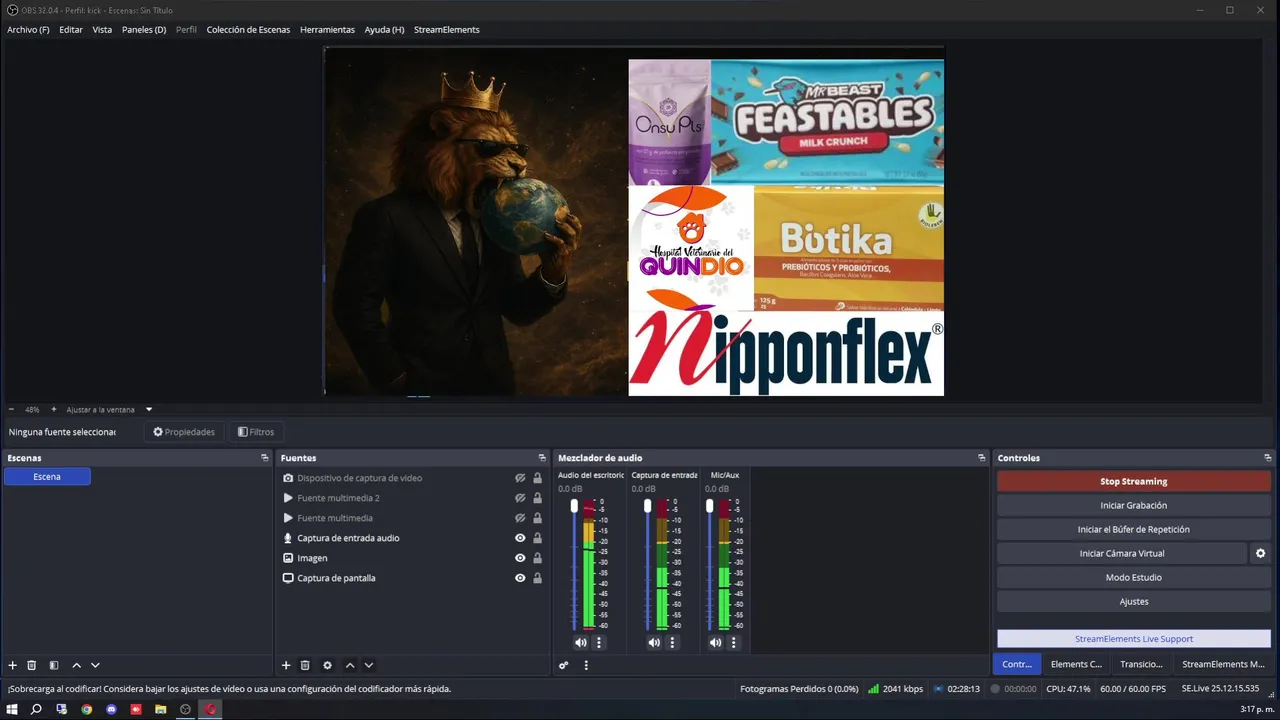Click Iniciar el Búfer de Repetición

tap(1134, 529)
